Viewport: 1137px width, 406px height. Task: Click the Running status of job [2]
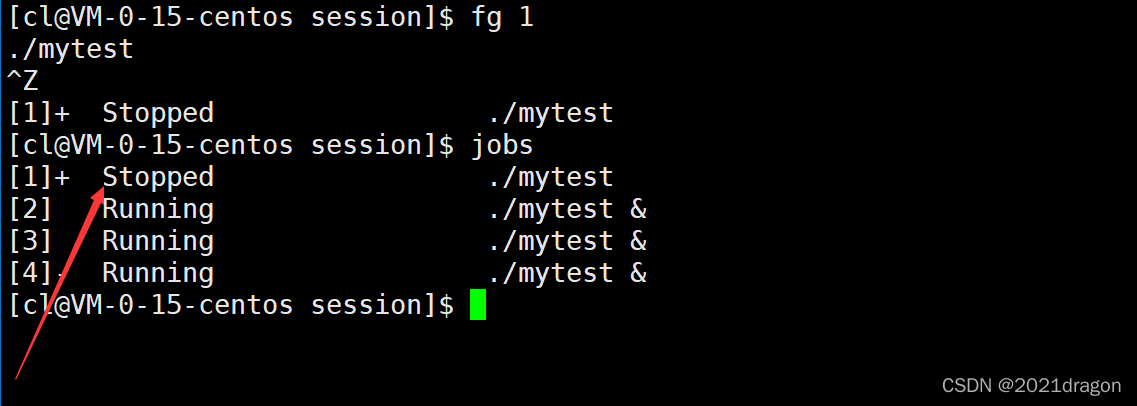pos(158,209)
